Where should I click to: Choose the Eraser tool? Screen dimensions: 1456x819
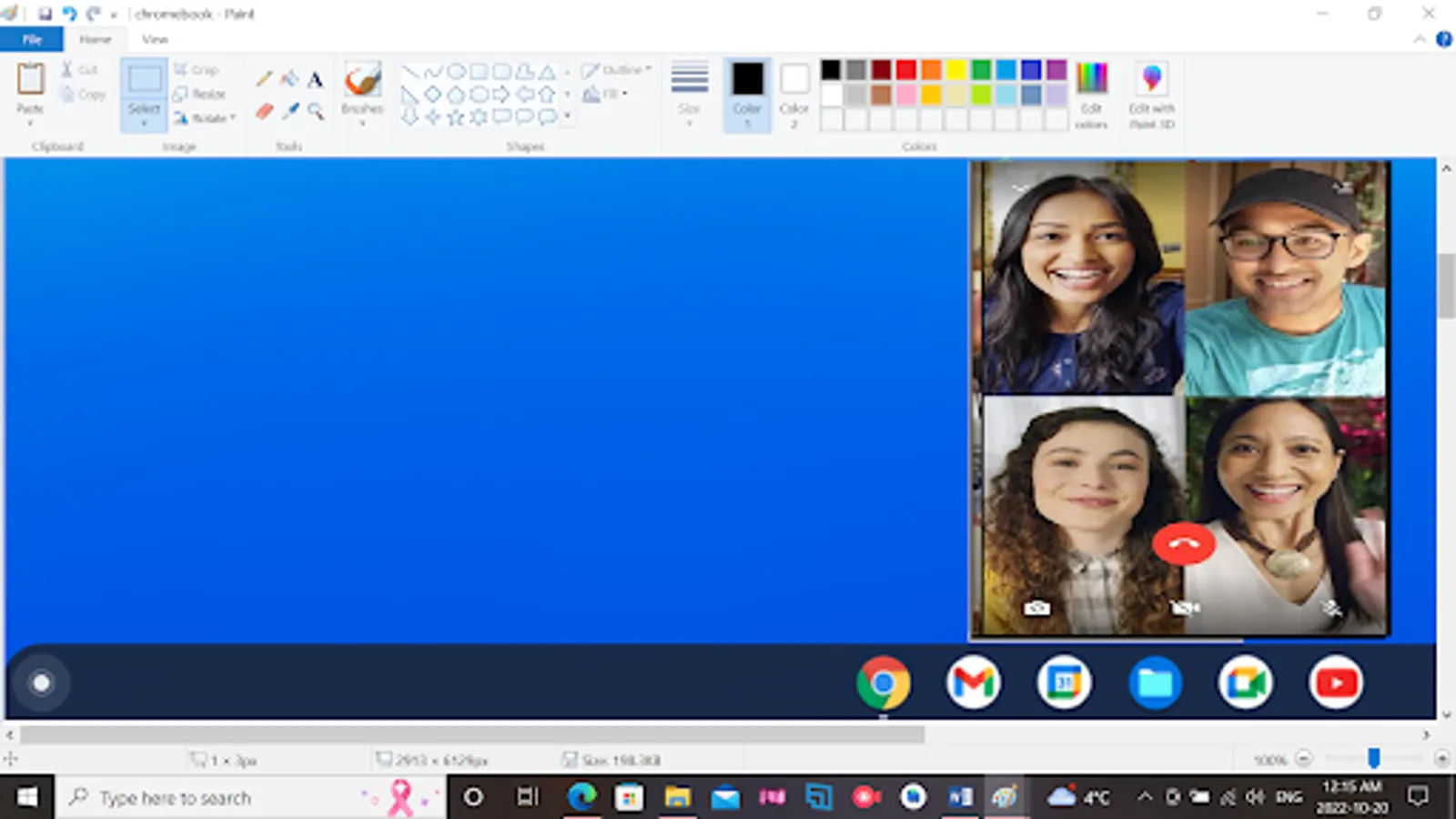click(264, 111)
